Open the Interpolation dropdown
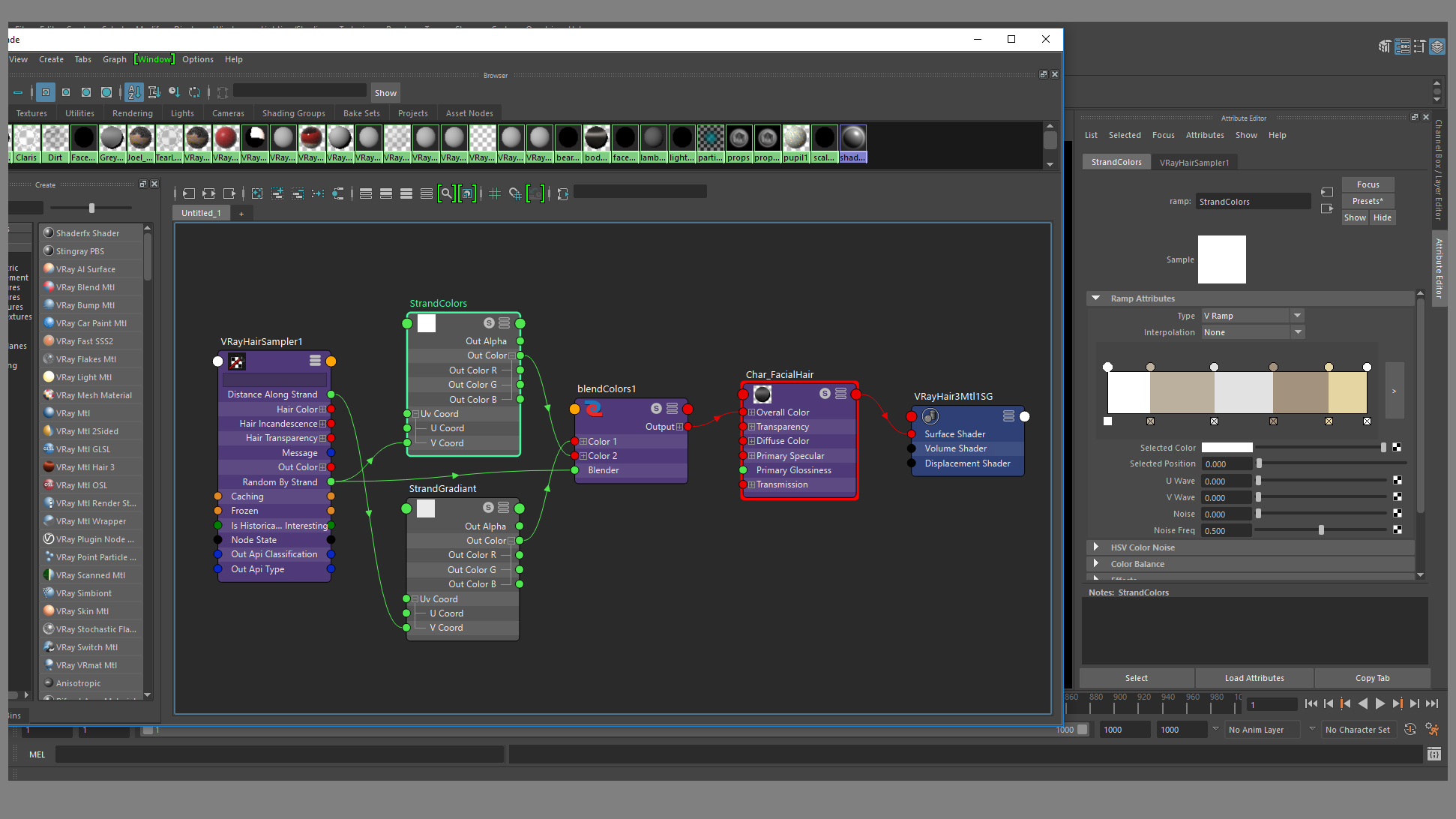The height and width of the screenshot is (819, 1456). point(1253,332)
